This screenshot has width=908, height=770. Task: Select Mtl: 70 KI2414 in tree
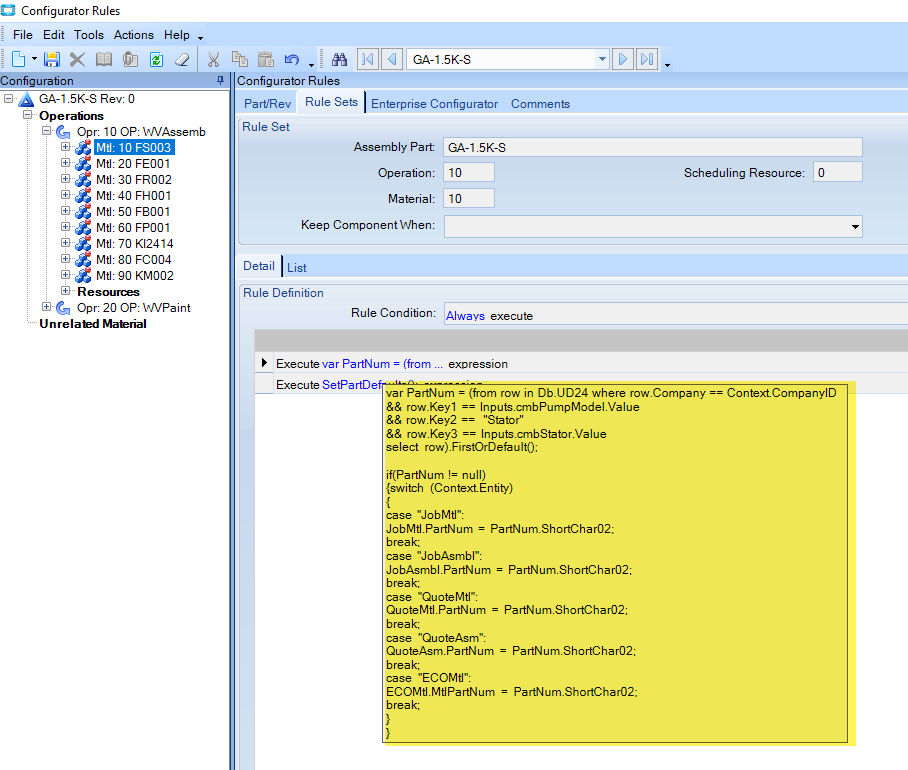[134, 244]
